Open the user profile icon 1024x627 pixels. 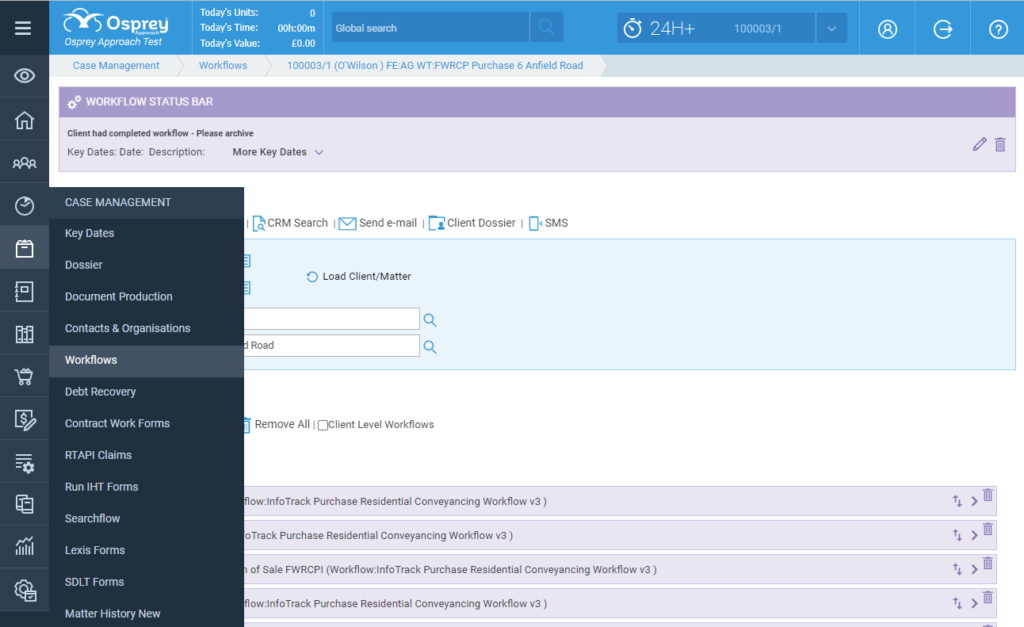pos(887,28)
